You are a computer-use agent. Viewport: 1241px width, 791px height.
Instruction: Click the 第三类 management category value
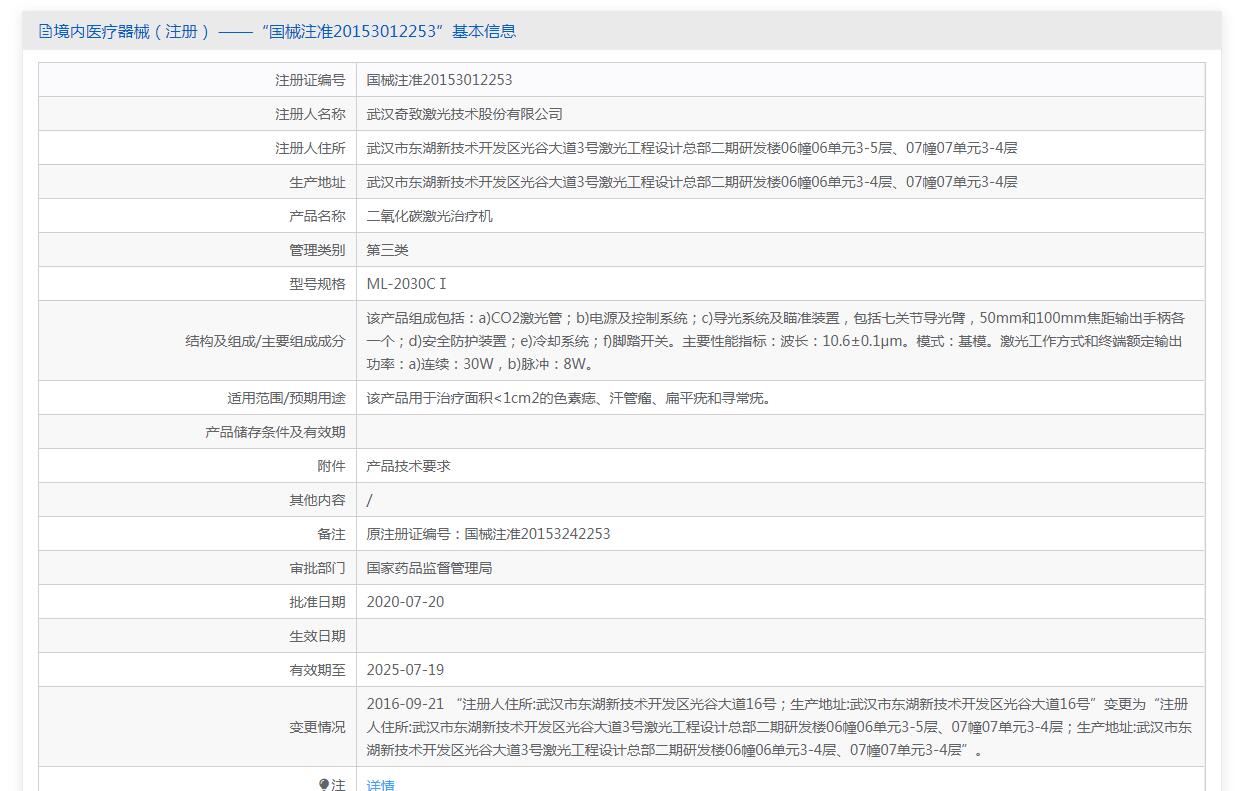tap(387, 250)
